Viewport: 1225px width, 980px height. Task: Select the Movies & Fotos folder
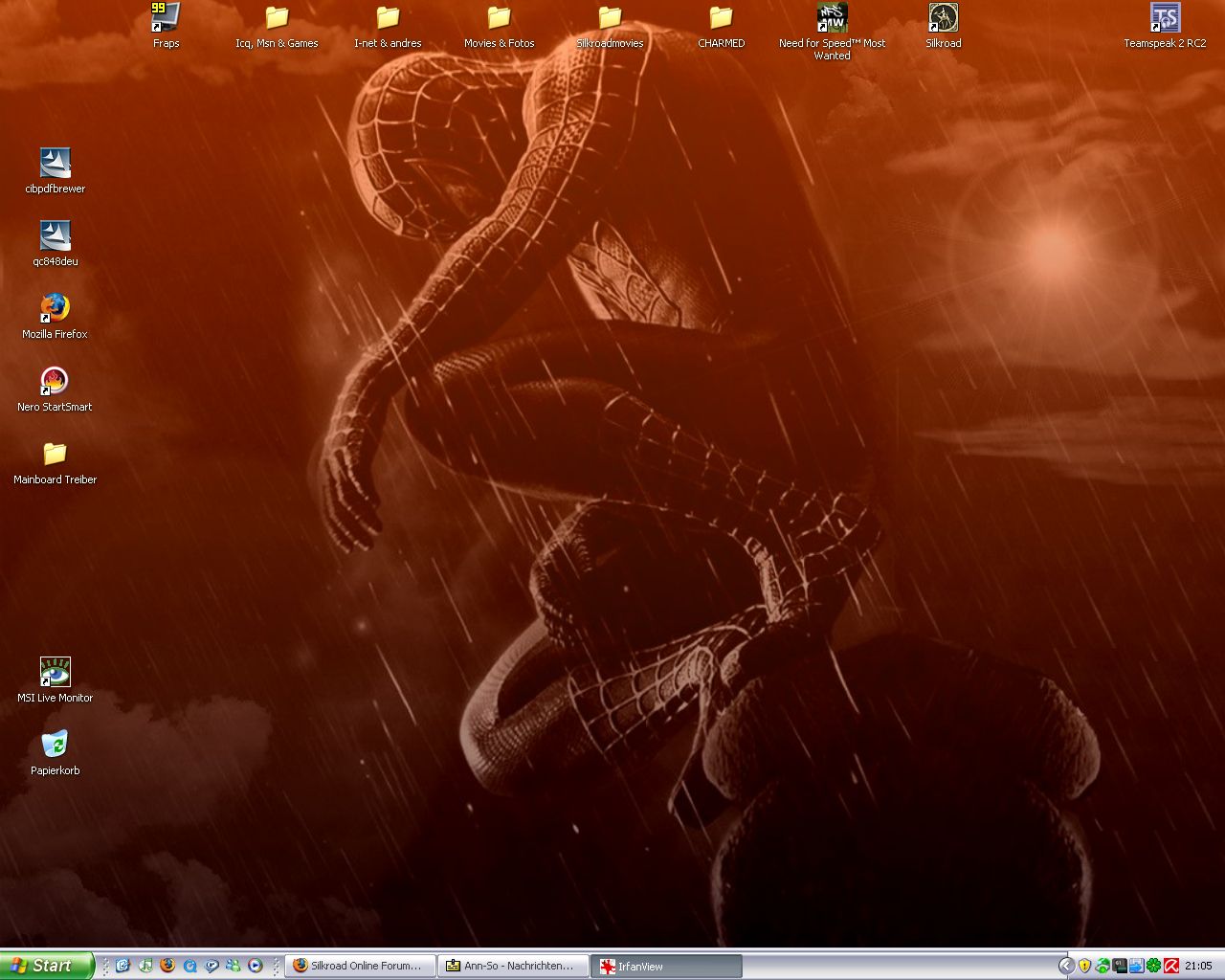(x=499, y=18)
